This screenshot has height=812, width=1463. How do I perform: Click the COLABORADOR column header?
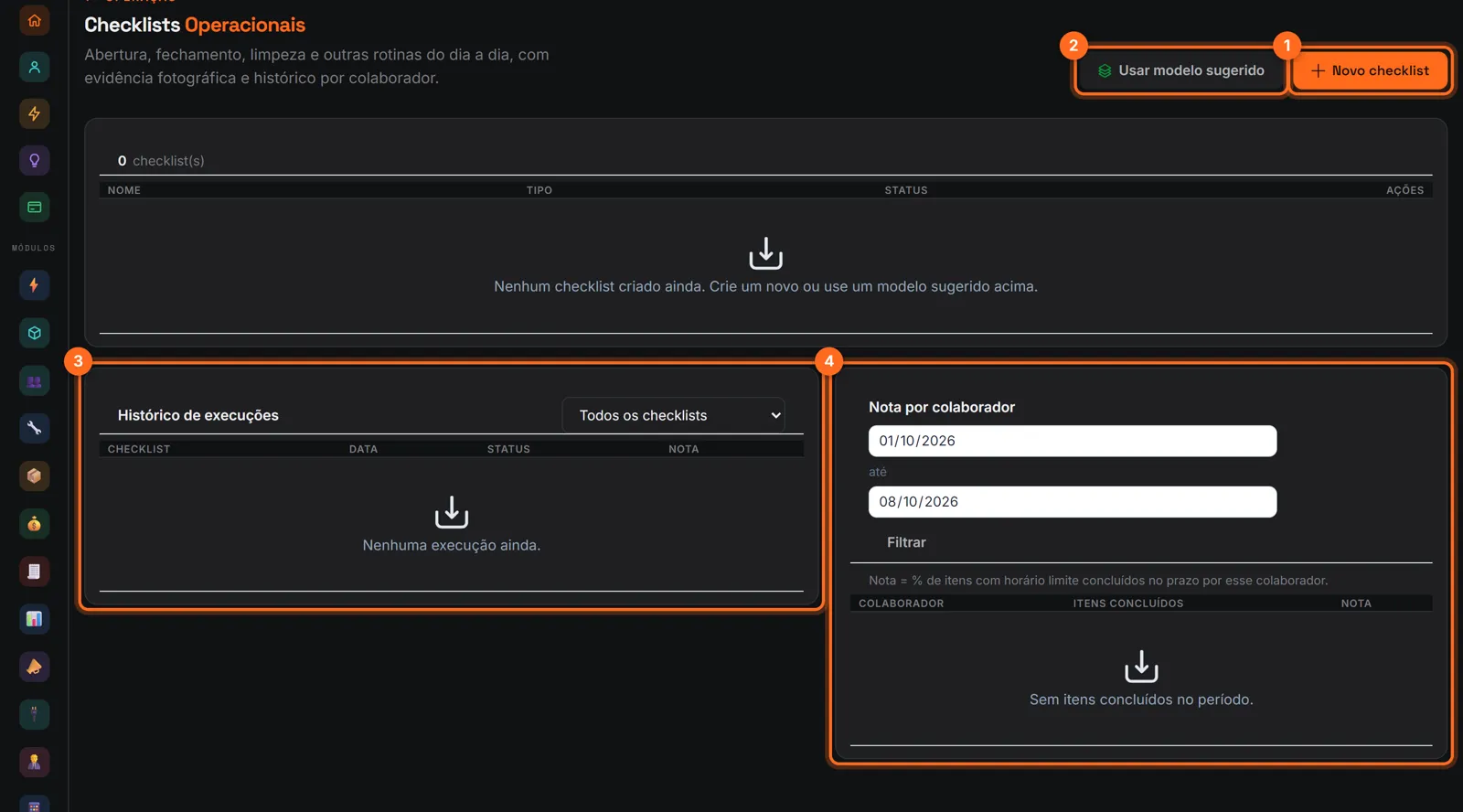point(901,604)
